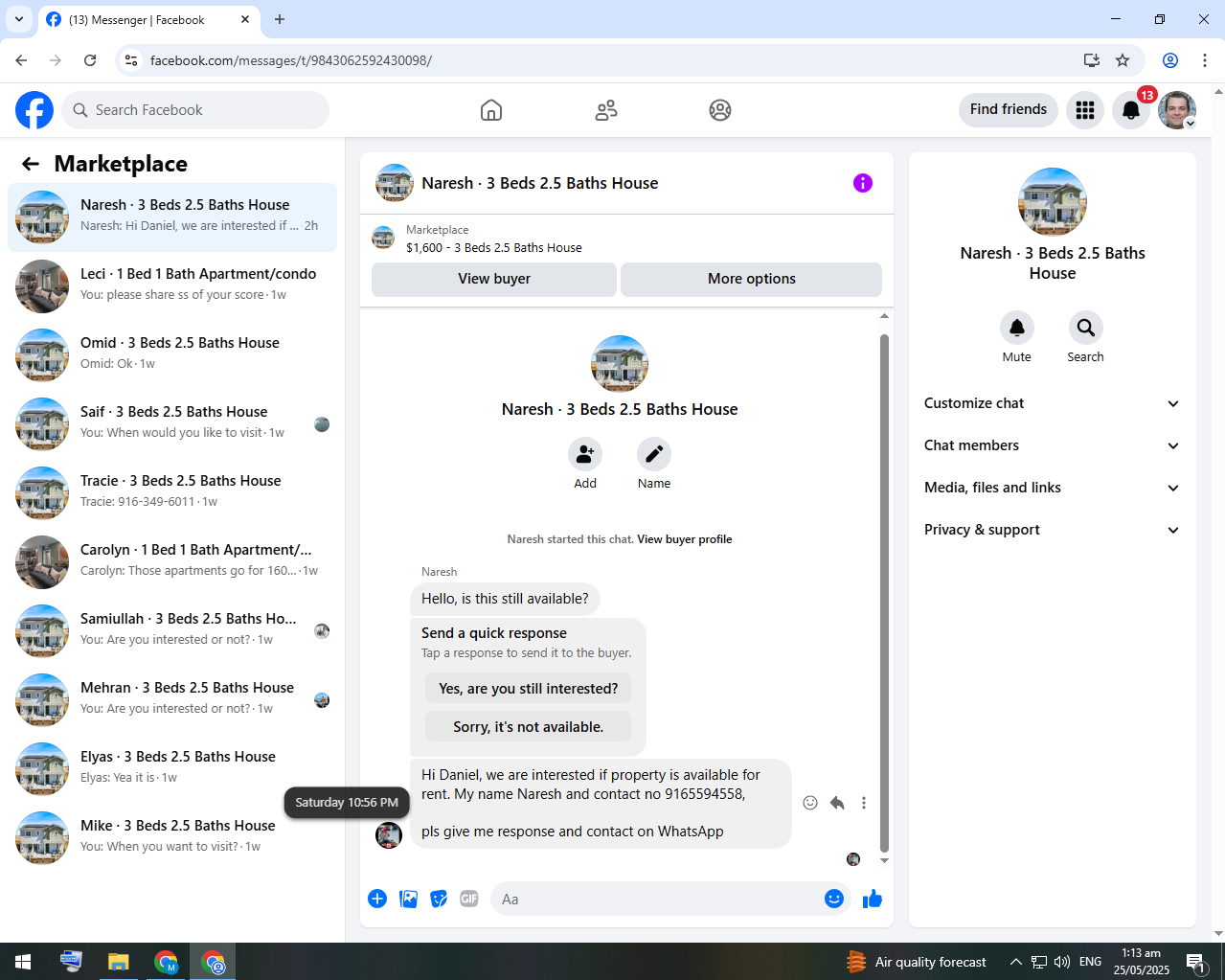Open File Explorer from taskbar
Viewport: 1225px width, 980px height.
pyautogui.click(x=118, y=962)
